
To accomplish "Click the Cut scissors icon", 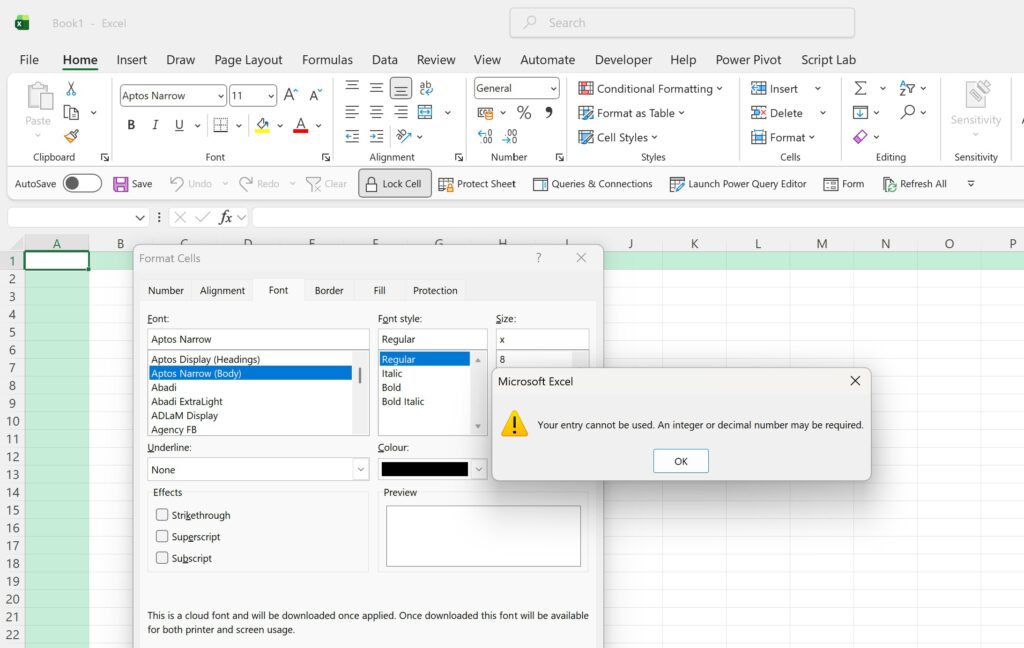I will tap(71, 89).
